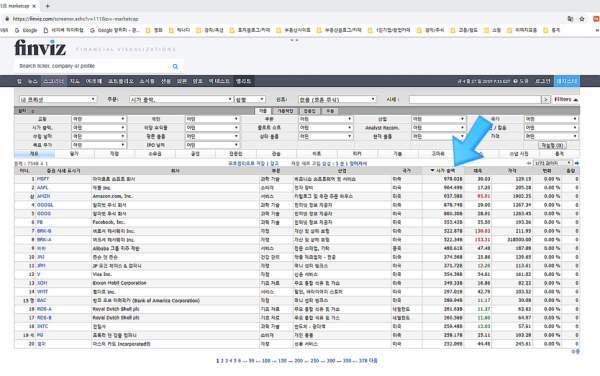Open the AAPL ticker link
The width and height of the screenshot is (600, 376).
43,188
